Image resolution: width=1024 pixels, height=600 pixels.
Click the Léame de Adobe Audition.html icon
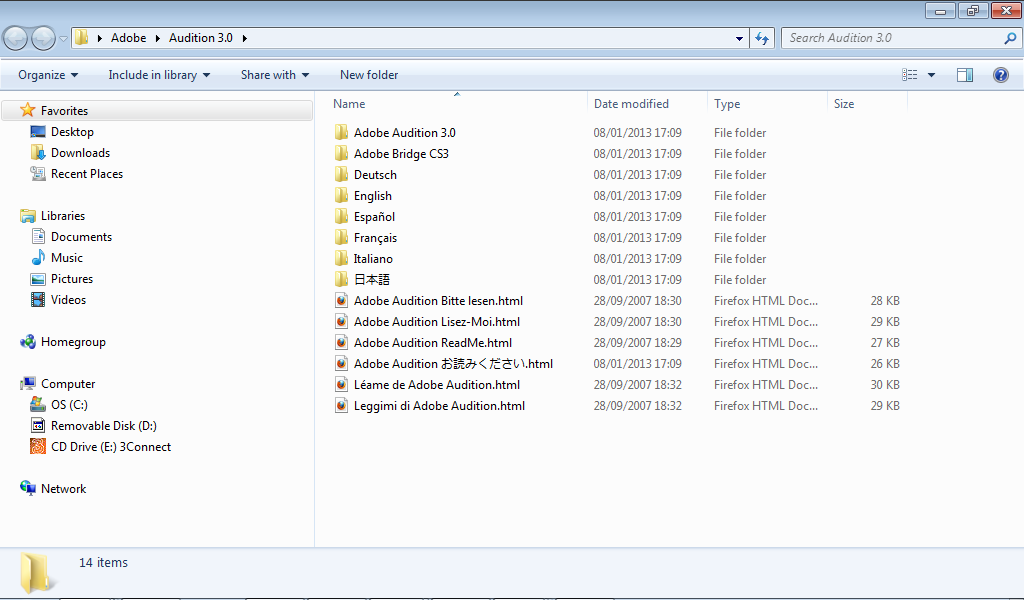[x=341, y=385]
